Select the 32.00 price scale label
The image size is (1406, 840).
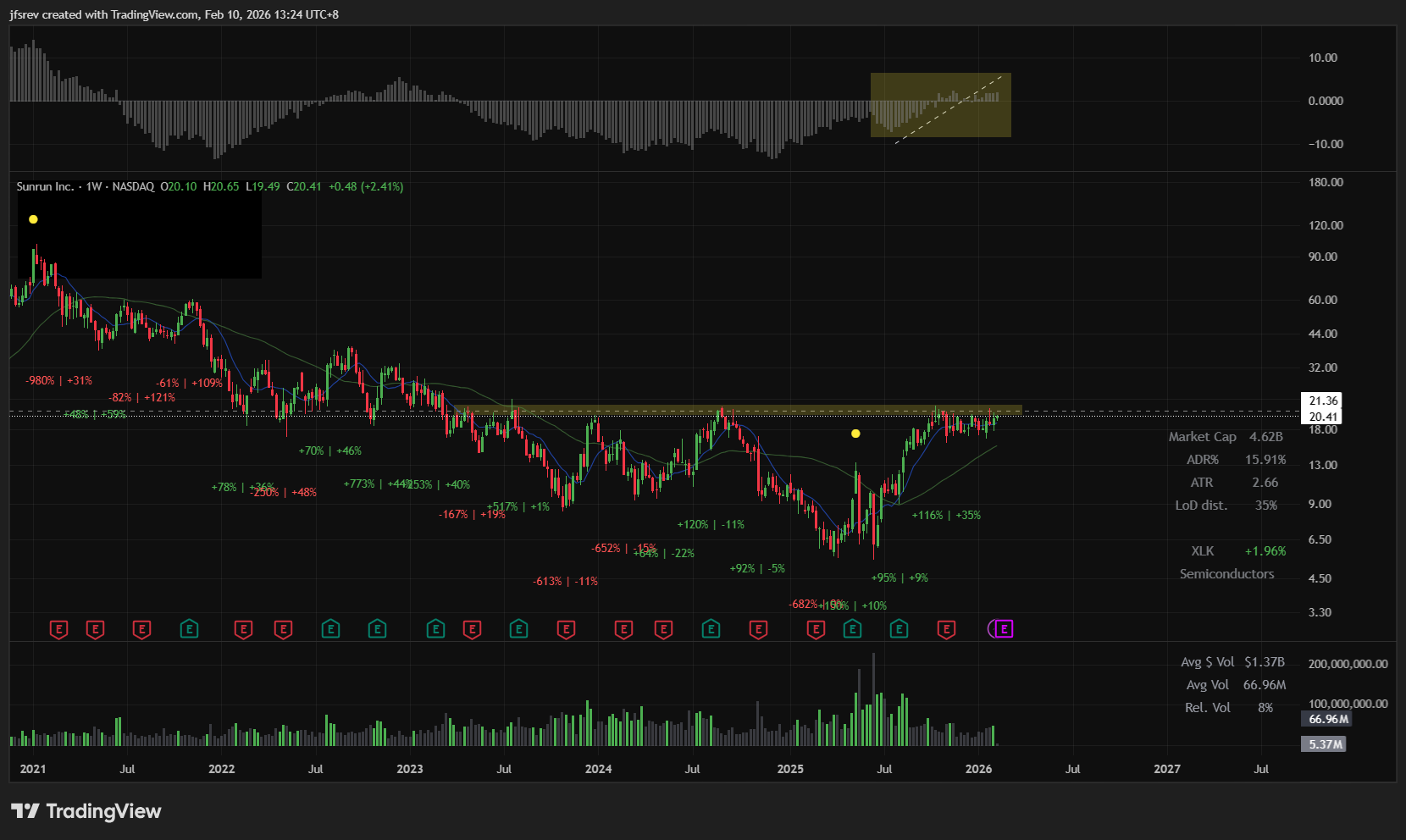1323,367
